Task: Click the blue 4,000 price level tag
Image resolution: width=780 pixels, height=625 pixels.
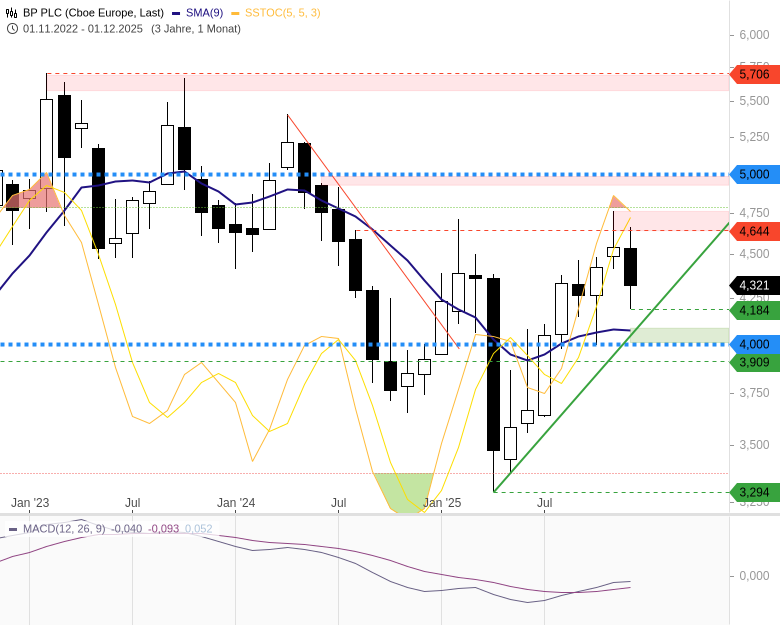Action: click(754, 344)
